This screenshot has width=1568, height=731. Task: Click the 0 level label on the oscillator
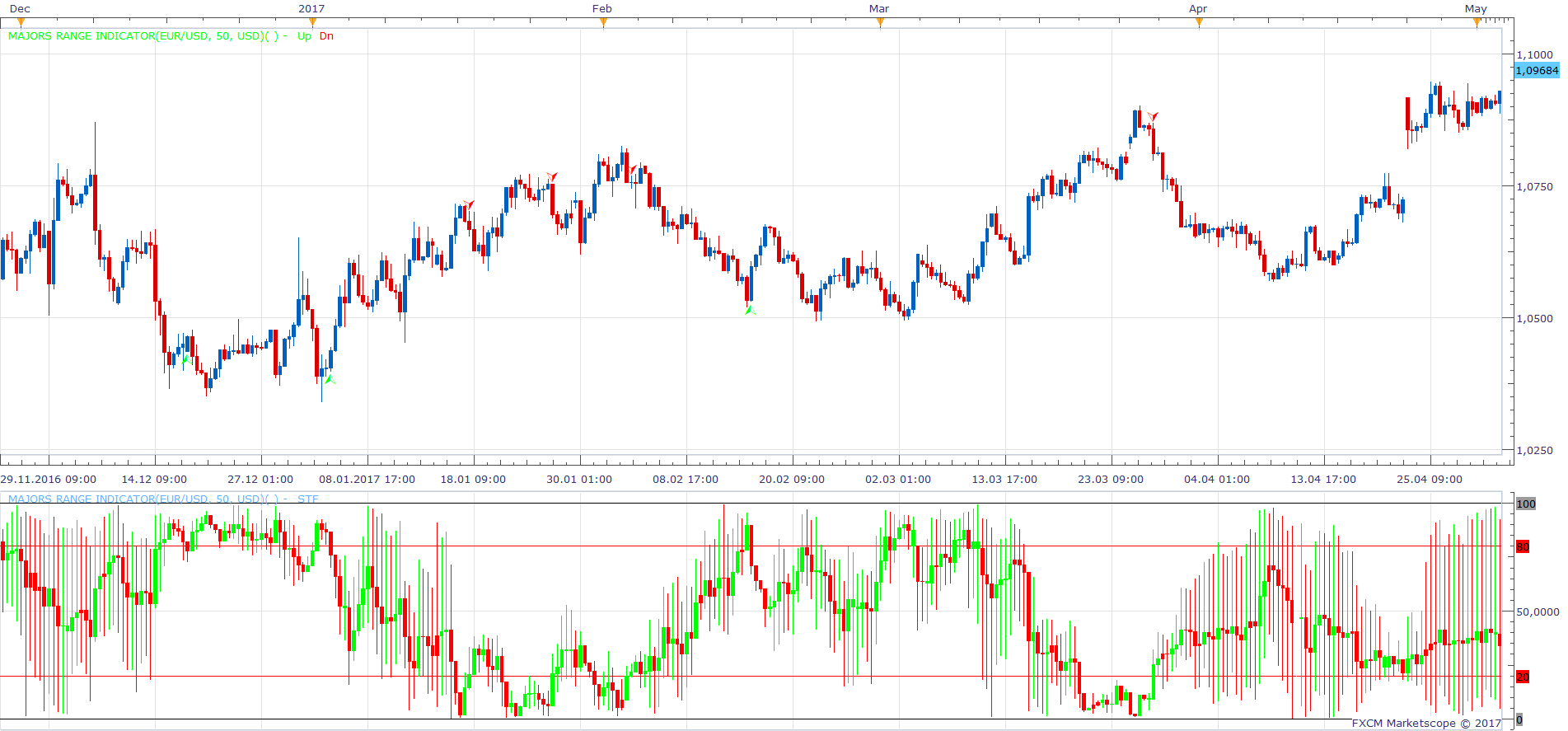(x=1519, y=719)
